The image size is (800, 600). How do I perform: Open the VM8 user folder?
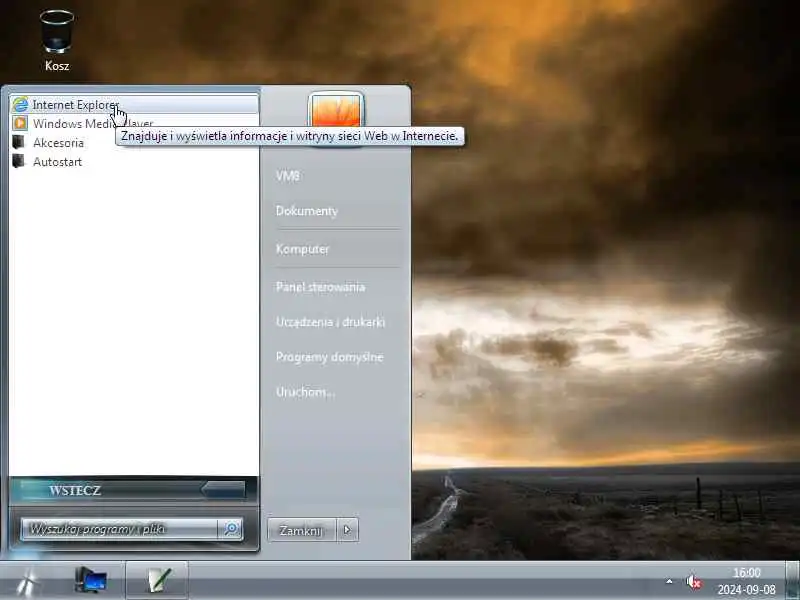coord(288,176)
